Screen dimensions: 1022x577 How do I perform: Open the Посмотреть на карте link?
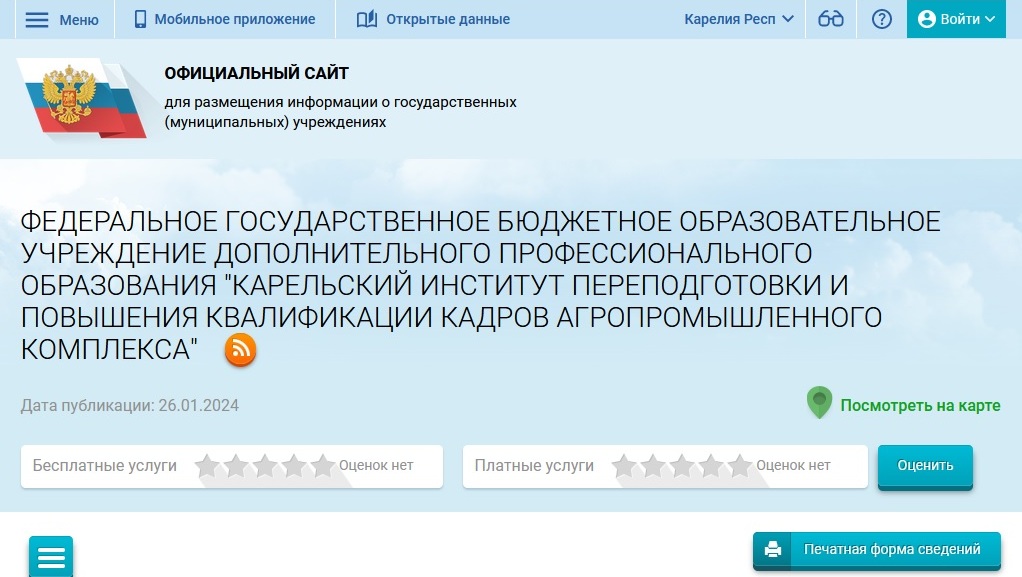click(919, 405)
